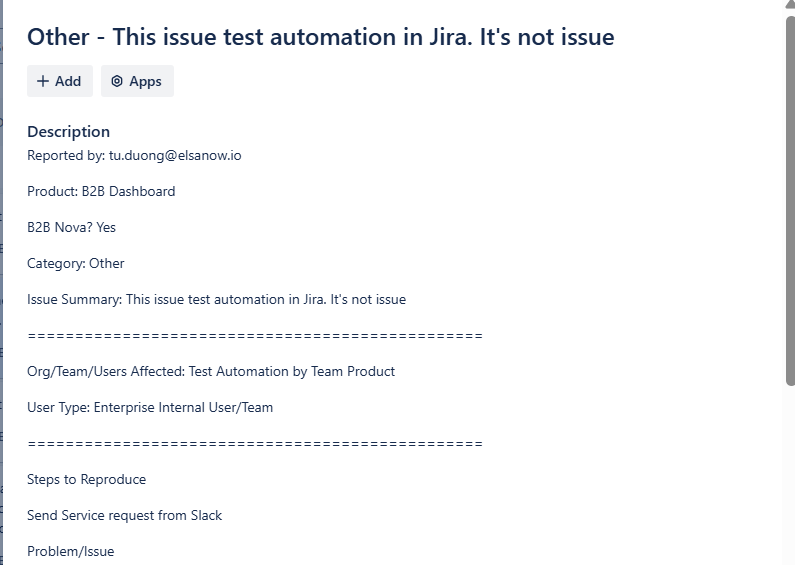This screenshot has height=565, width=795.
Task: Click the vertical scrollbar thumb
Action: (790, 201)
